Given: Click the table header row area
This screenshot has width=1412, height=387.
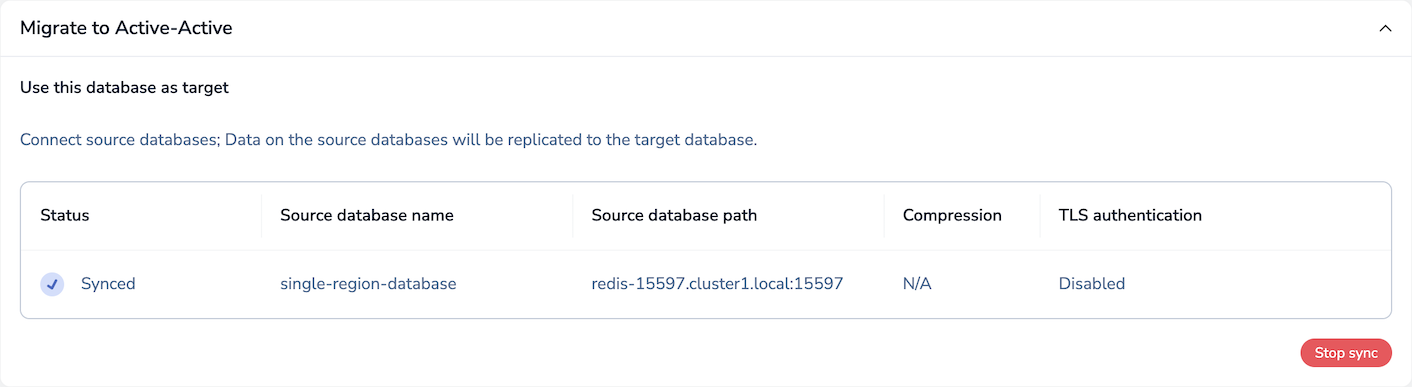Looking at the screenshot, I should point(706,216).
